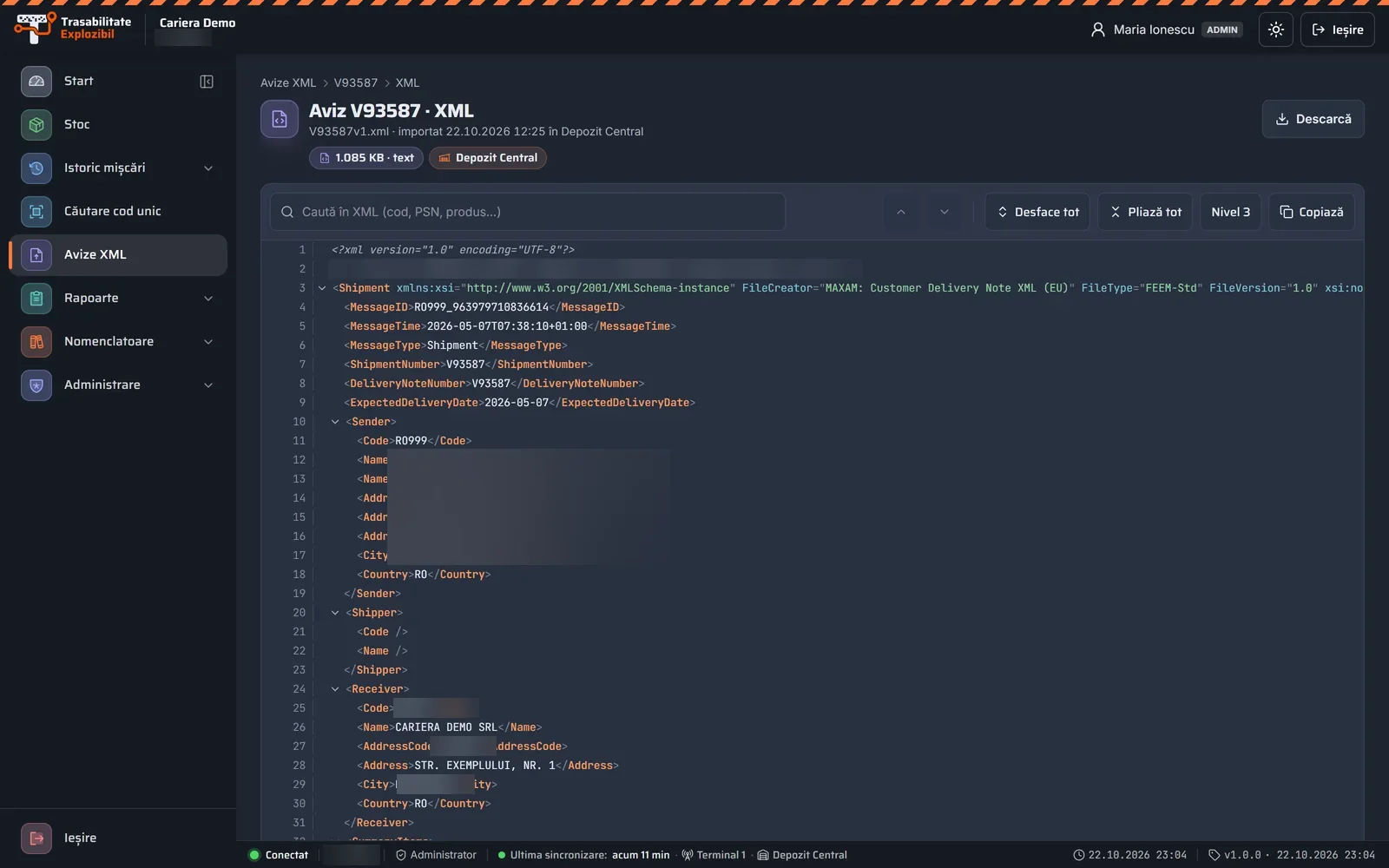Click the Terminal 1 status entry
Viewport: 1389px width, 868px height.
click(714, 855)
